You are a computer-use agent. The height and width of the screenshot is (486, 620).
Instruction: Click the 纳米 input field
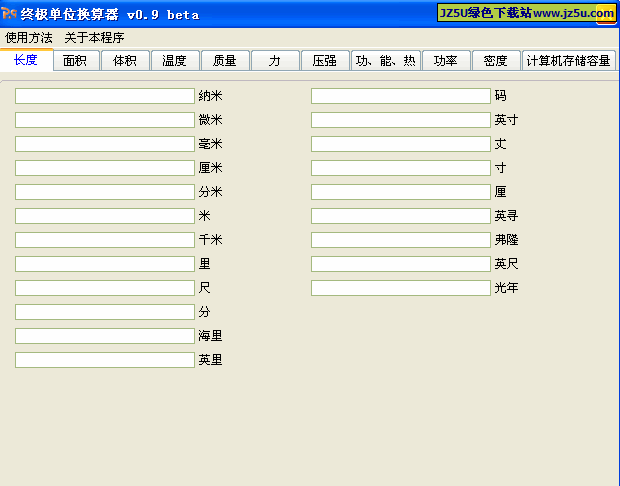point(105,96)
